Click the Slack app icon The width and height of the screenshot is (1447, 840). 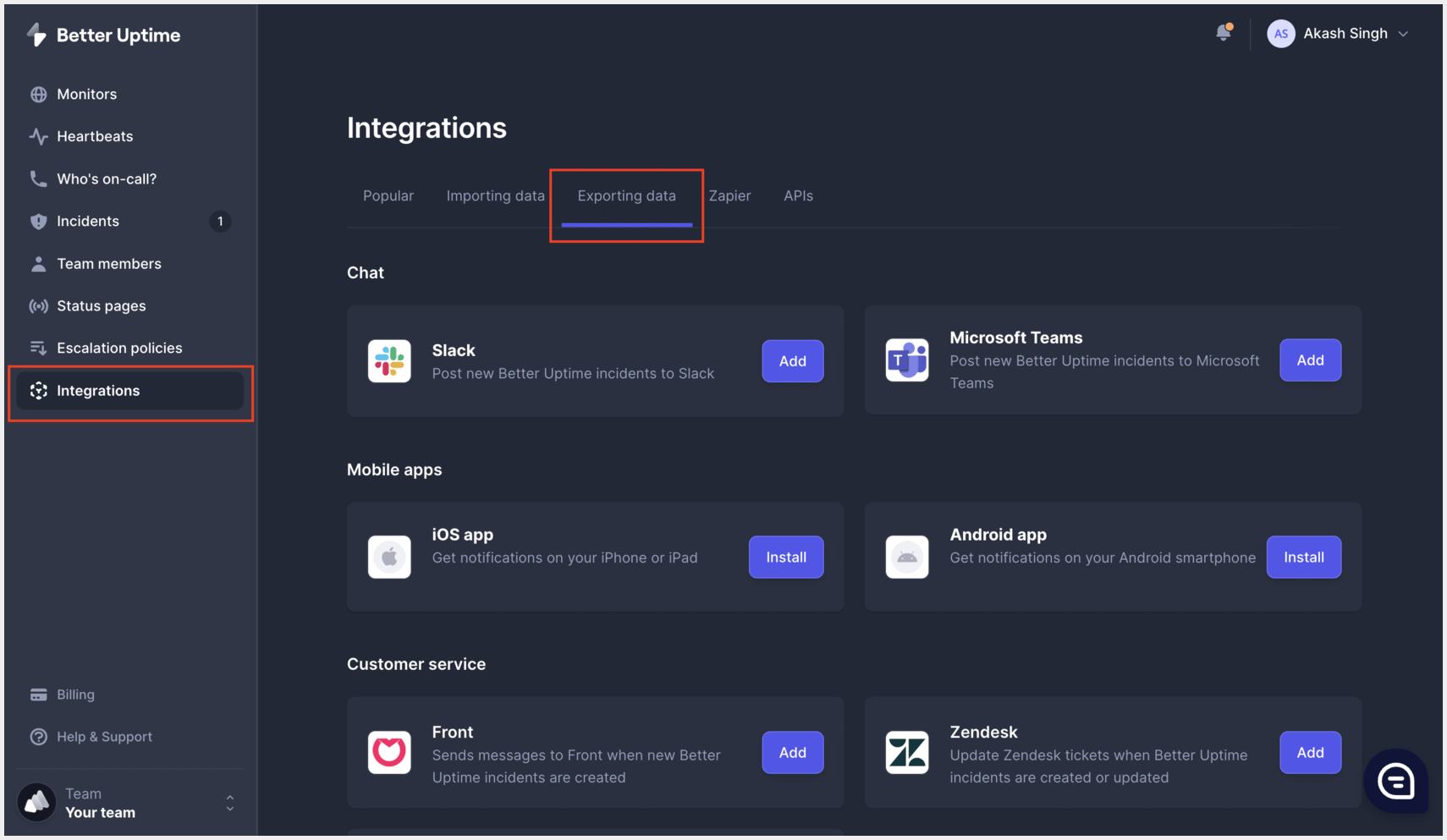389,361
